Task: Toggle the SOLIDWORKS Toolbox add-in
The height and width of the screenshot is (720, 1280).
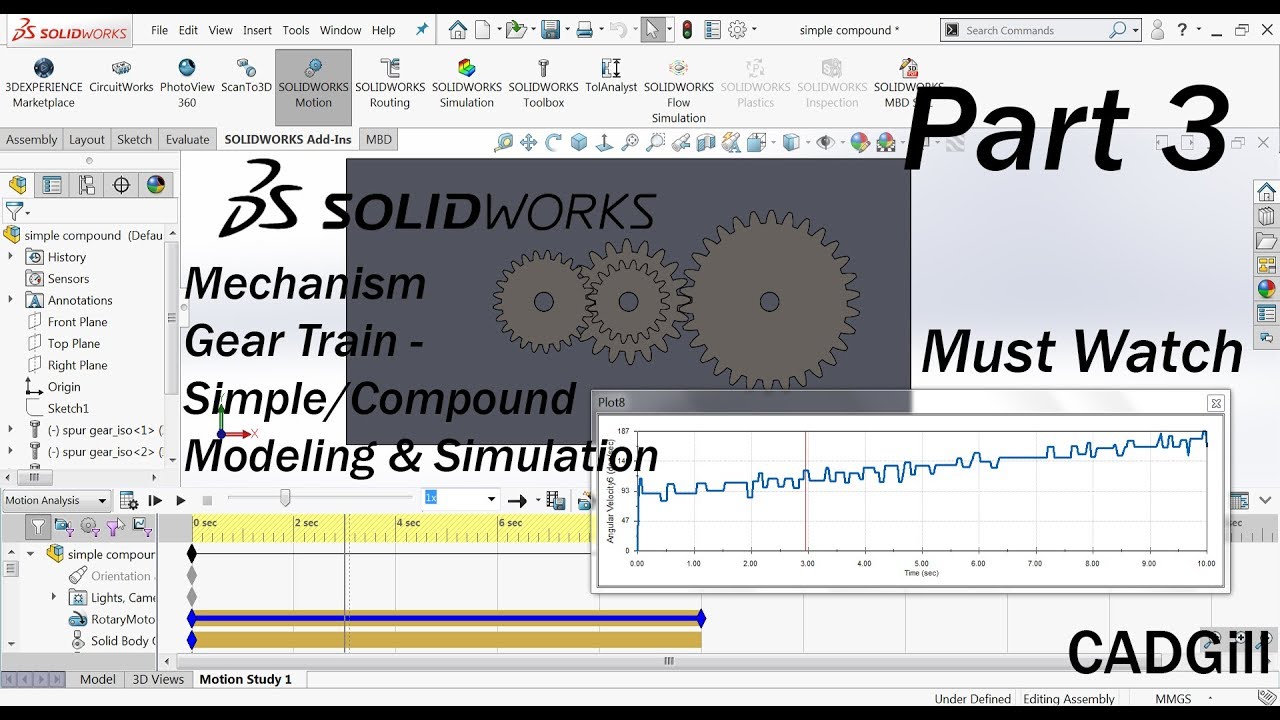Action: [x=543, y=85]
